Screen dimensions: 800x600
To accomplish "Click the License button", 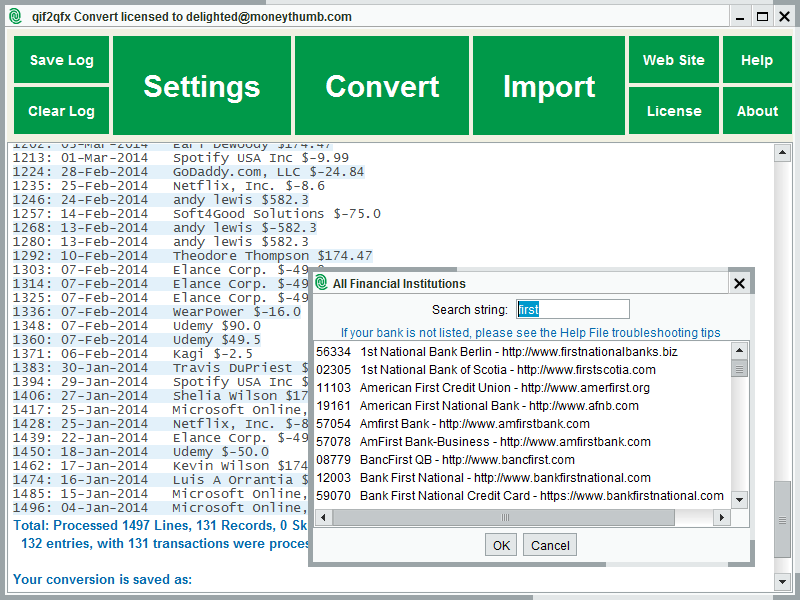I will point(673,111).
